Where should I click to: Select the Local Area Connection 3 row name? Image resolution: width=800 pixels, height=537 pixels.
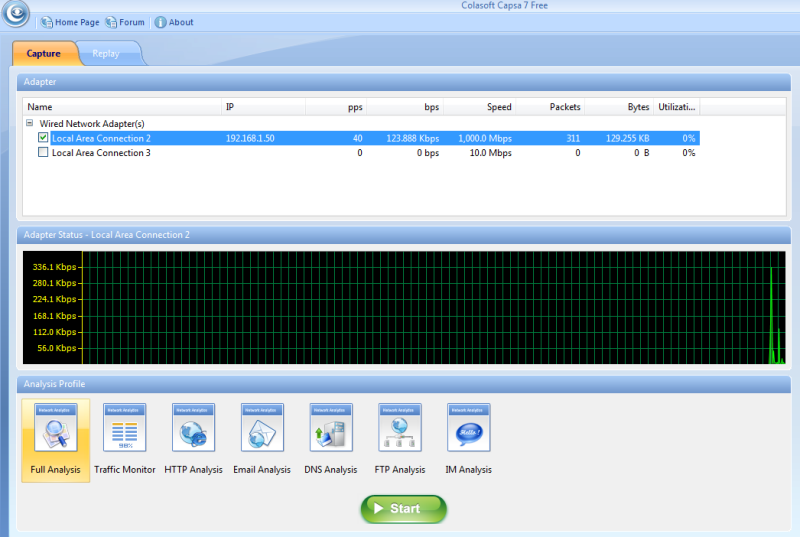click(101, 152)
